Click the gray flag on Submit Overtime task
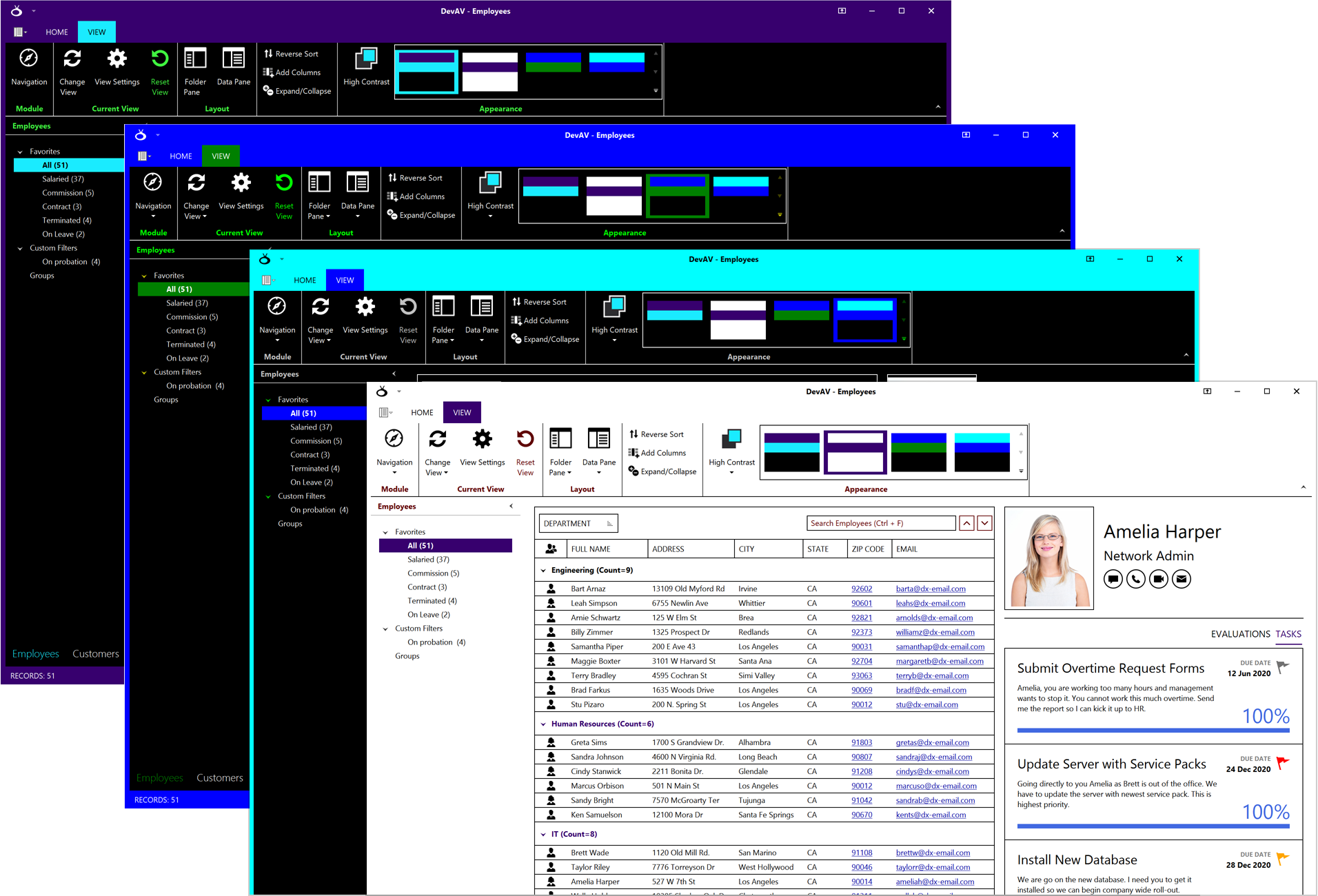 [1282, 667]
